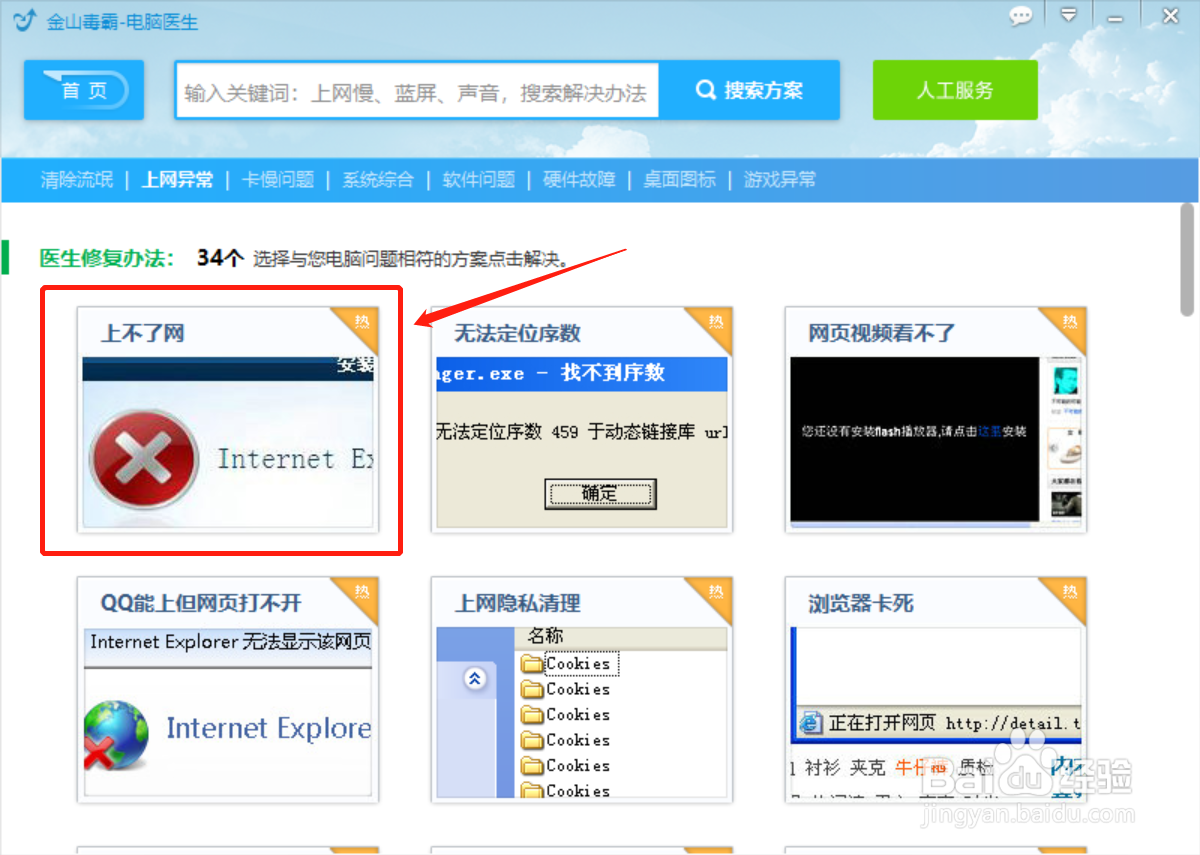Select the 桌面图标 tab
Viewport: 1200px width, 855px height.
tap(680, 180)
